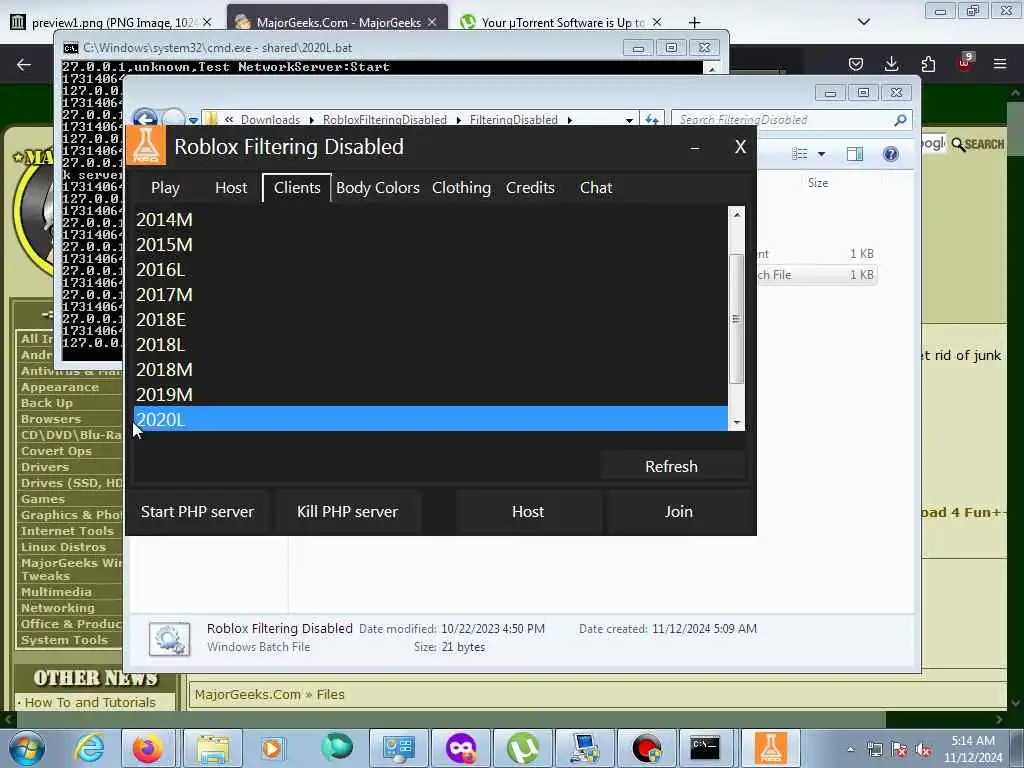Select client 2014M in the list
Image resolution: width=1024 pixels, height=768 pixels.
click(x=430, y=219)
